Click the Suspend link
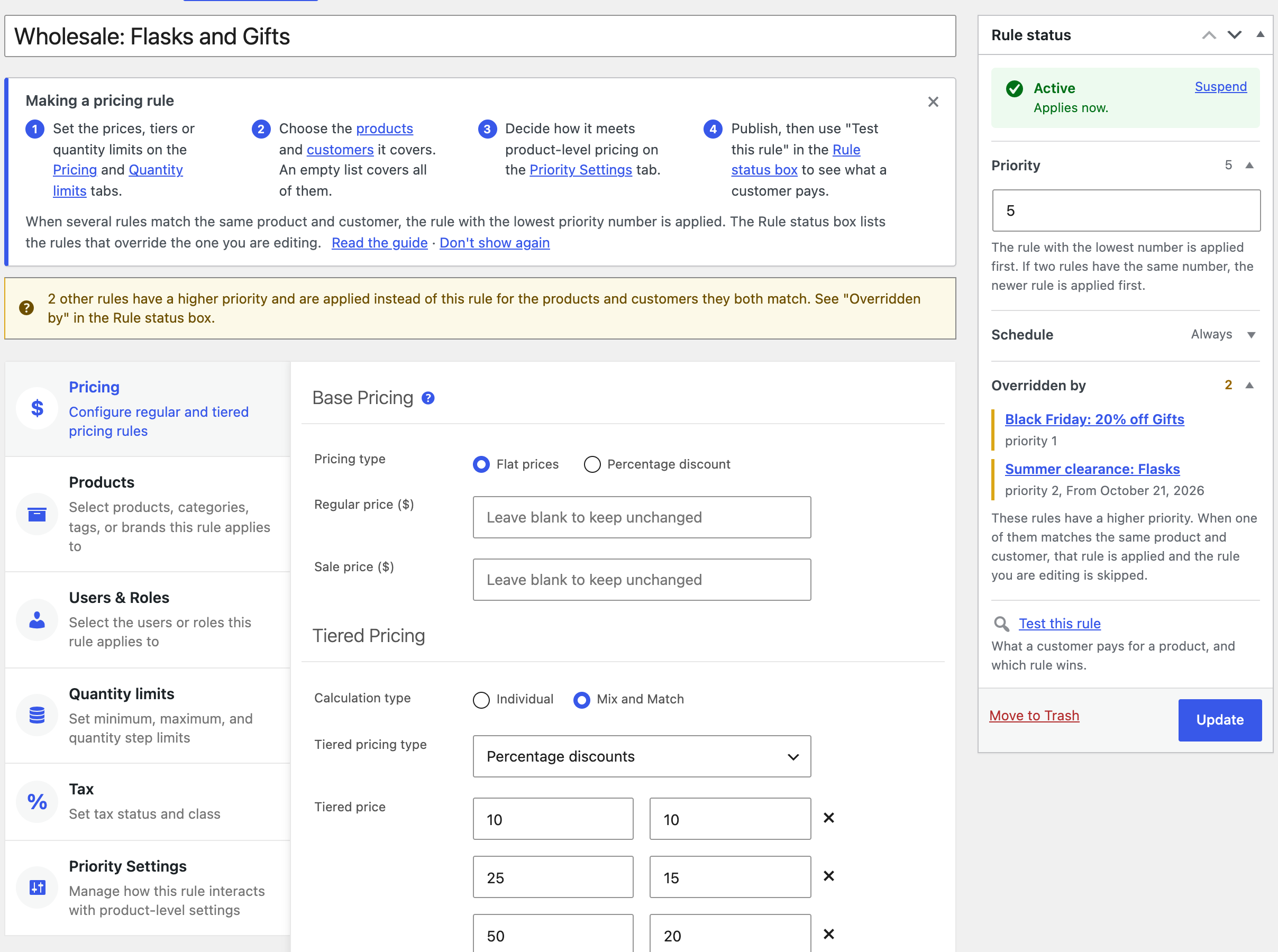The height and width of the screenshot is (952, 1278). pos(1220,86)
